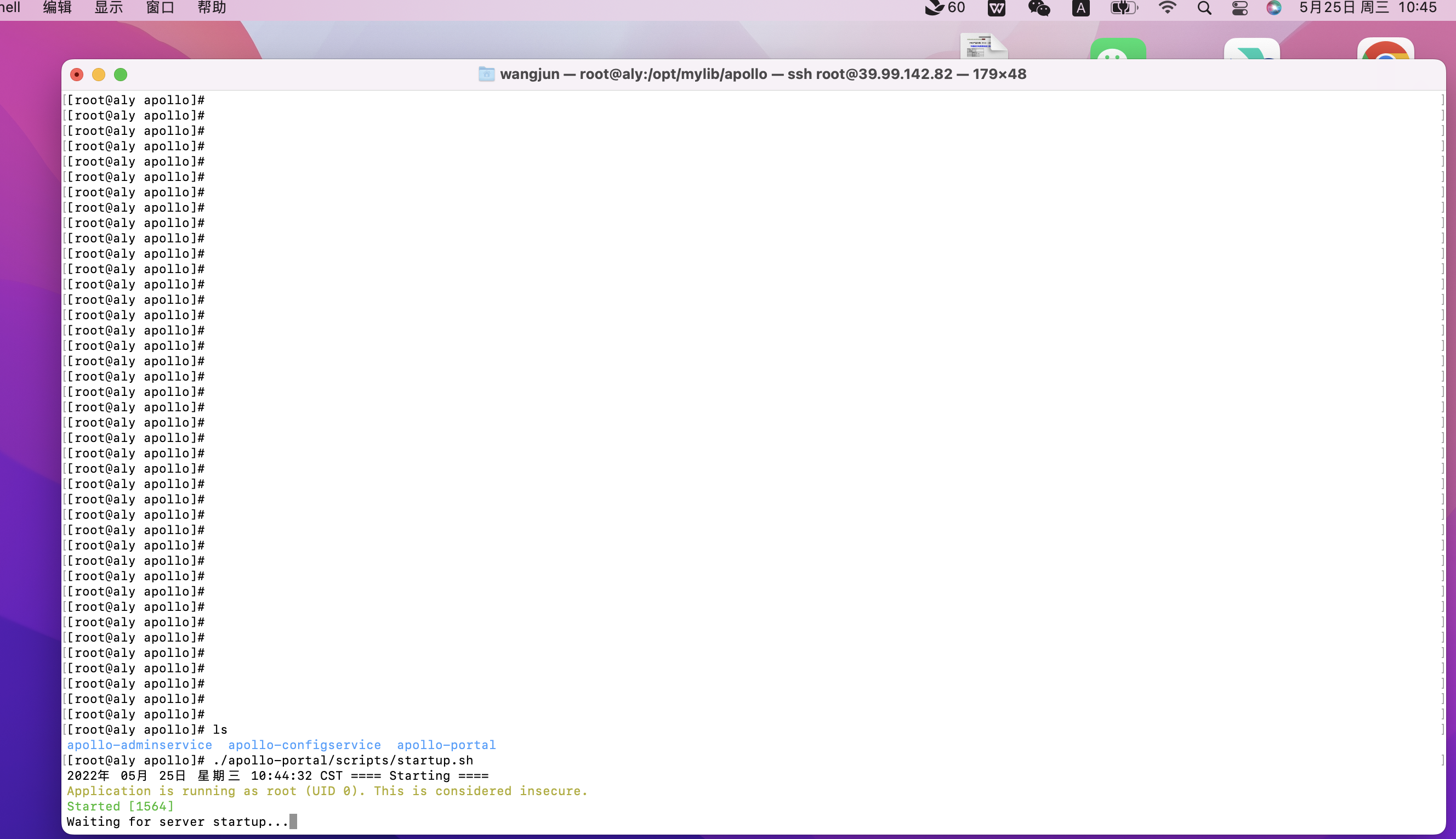Image resolution: width=1456 pixels, height=839 pixels.
Task: Open Spotlight search magnifier
Action: click(x=1204, y=8)
